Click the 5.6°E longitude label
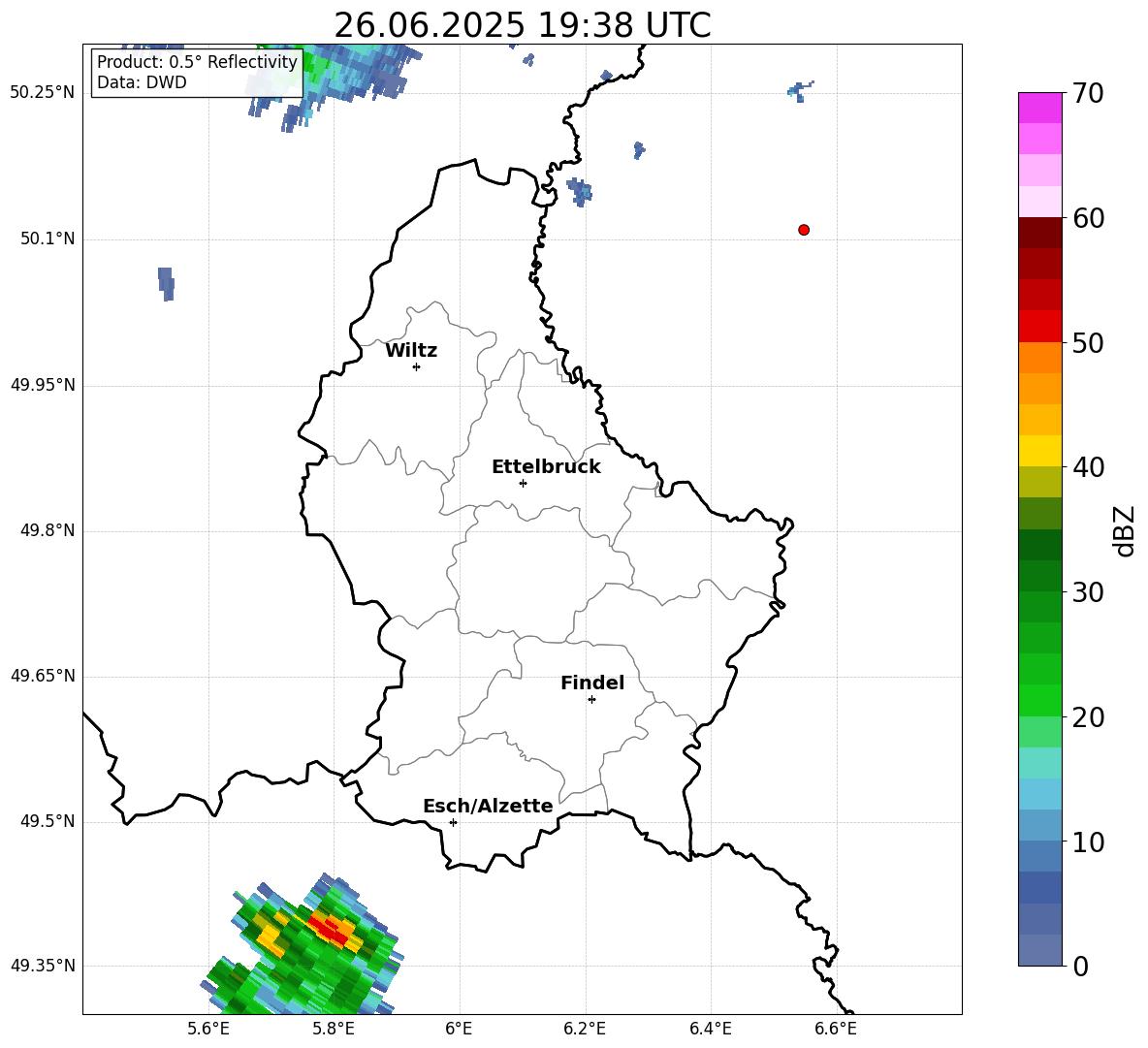The image size is (1148, 1048). coord(207,1029)
